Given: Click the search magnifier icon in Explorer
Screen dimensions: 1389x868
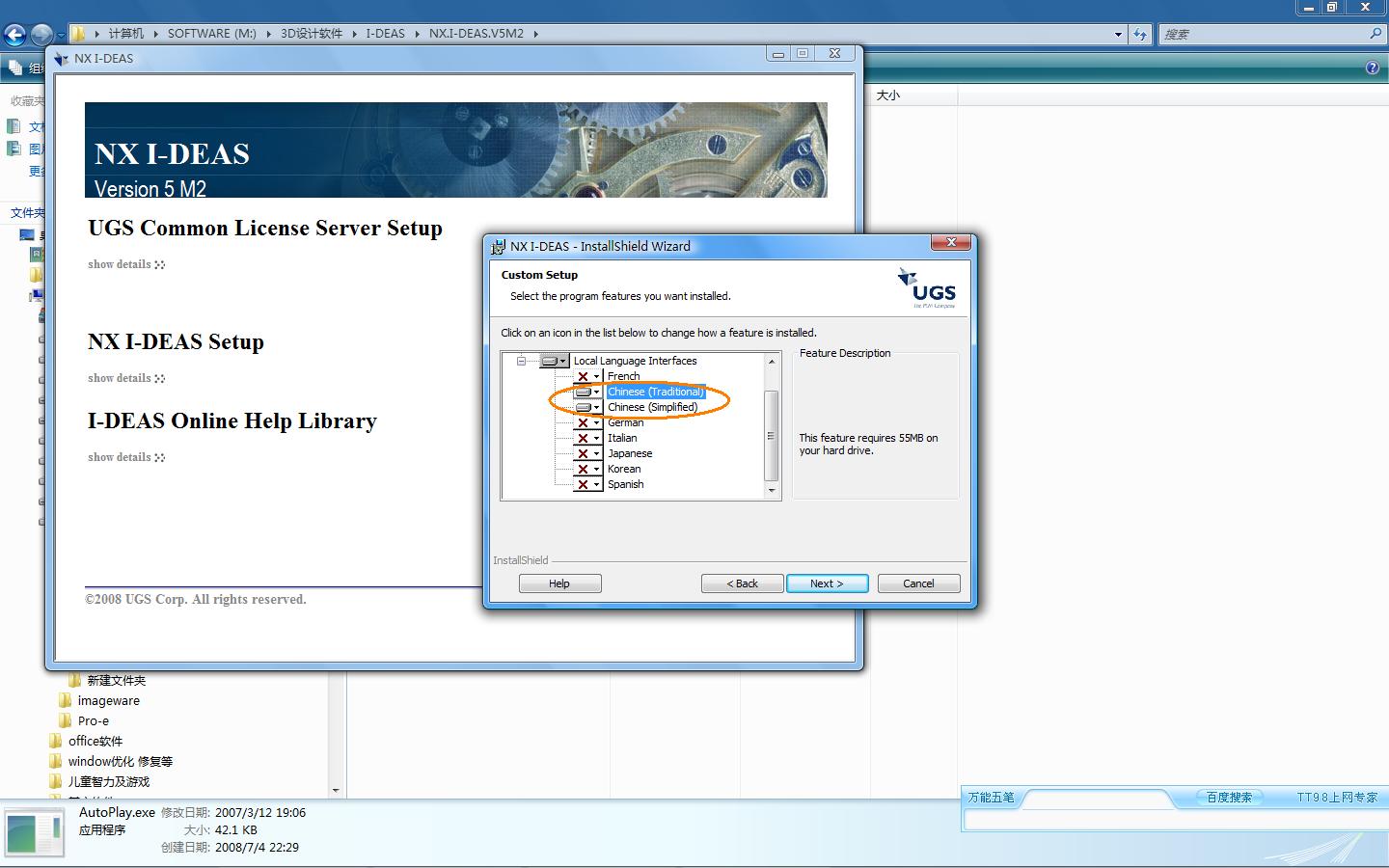Looking at the screenshot, I should tap(1375, 34).
